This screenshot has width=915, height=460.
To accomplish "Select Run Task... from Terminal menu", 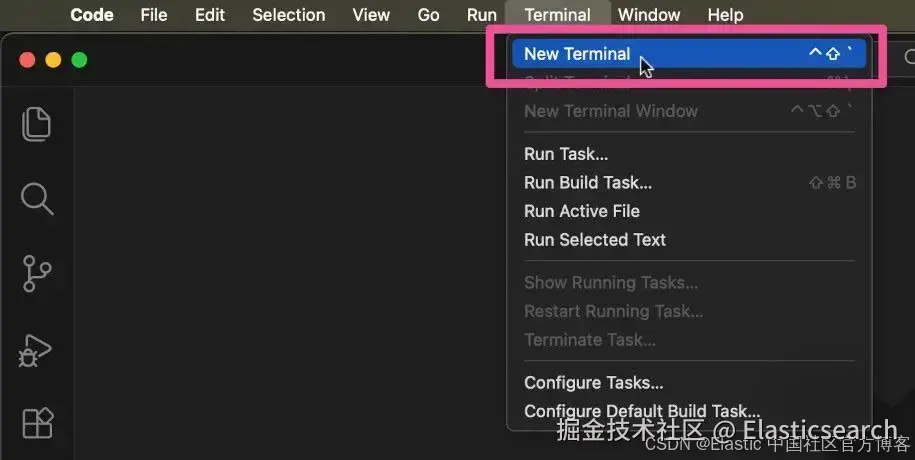I will click(689, 154).
